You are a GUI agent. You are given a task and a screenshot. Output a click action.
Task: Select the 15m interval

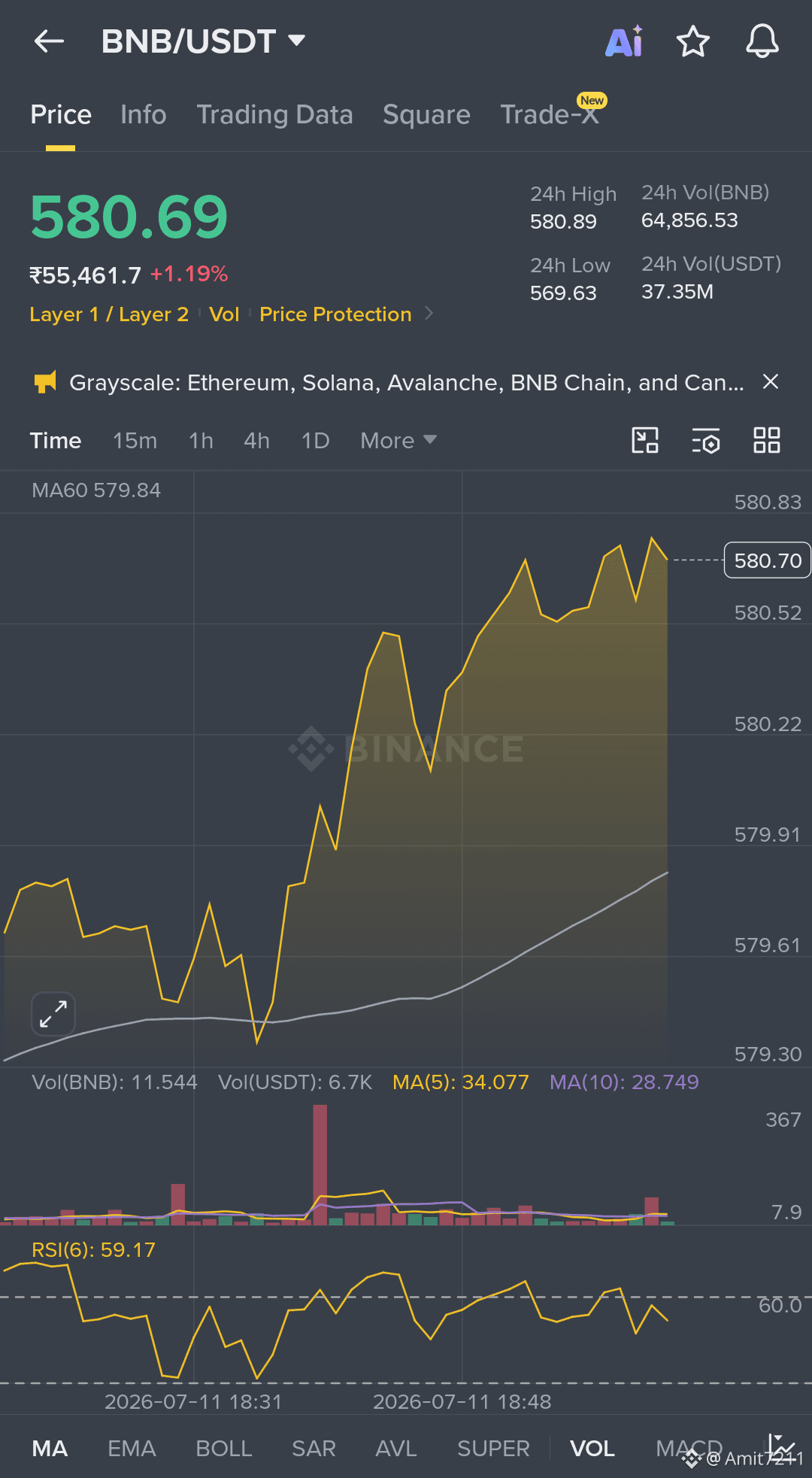[135, 441]
